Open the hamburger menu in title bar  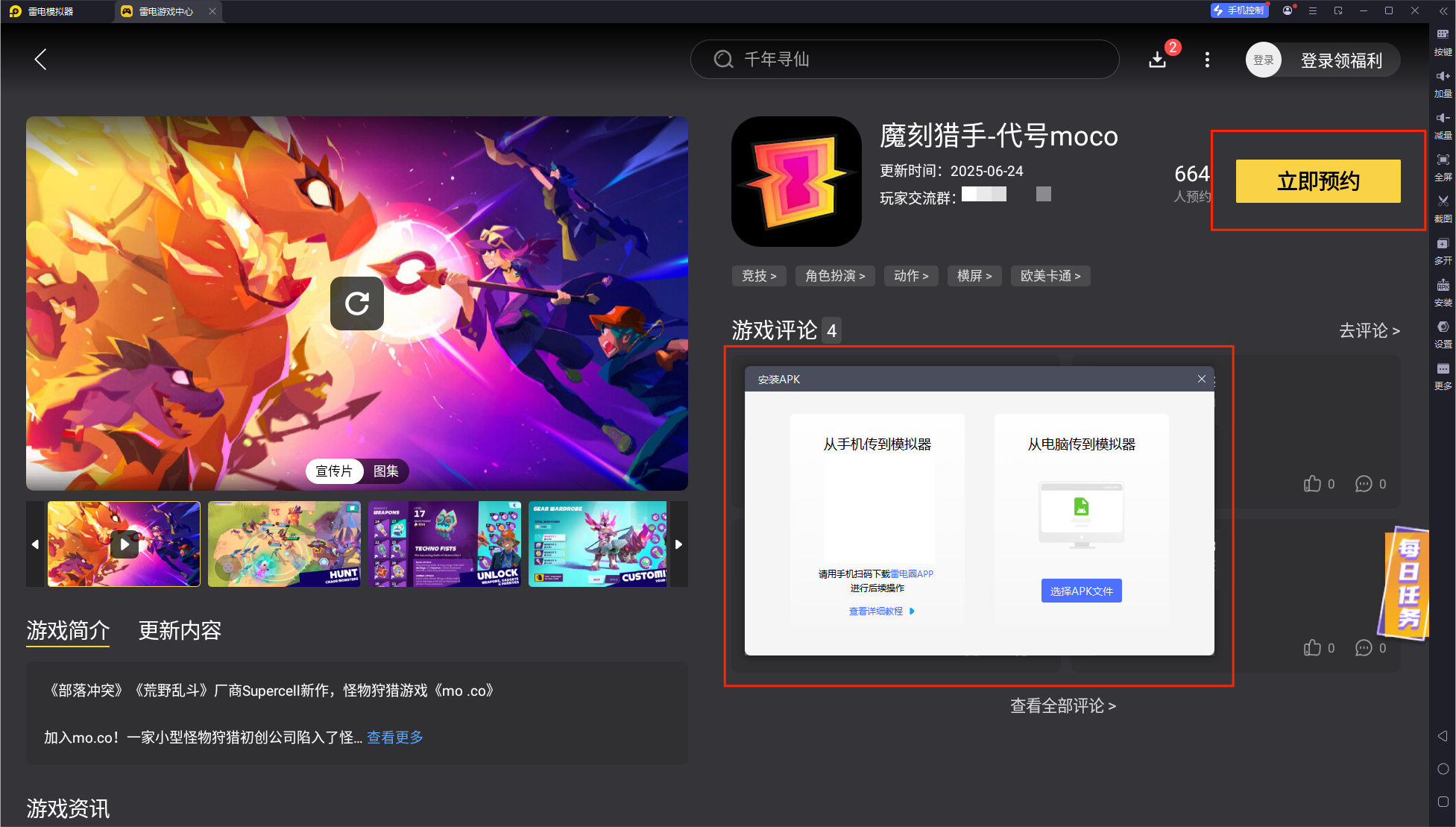[1313, 10]
